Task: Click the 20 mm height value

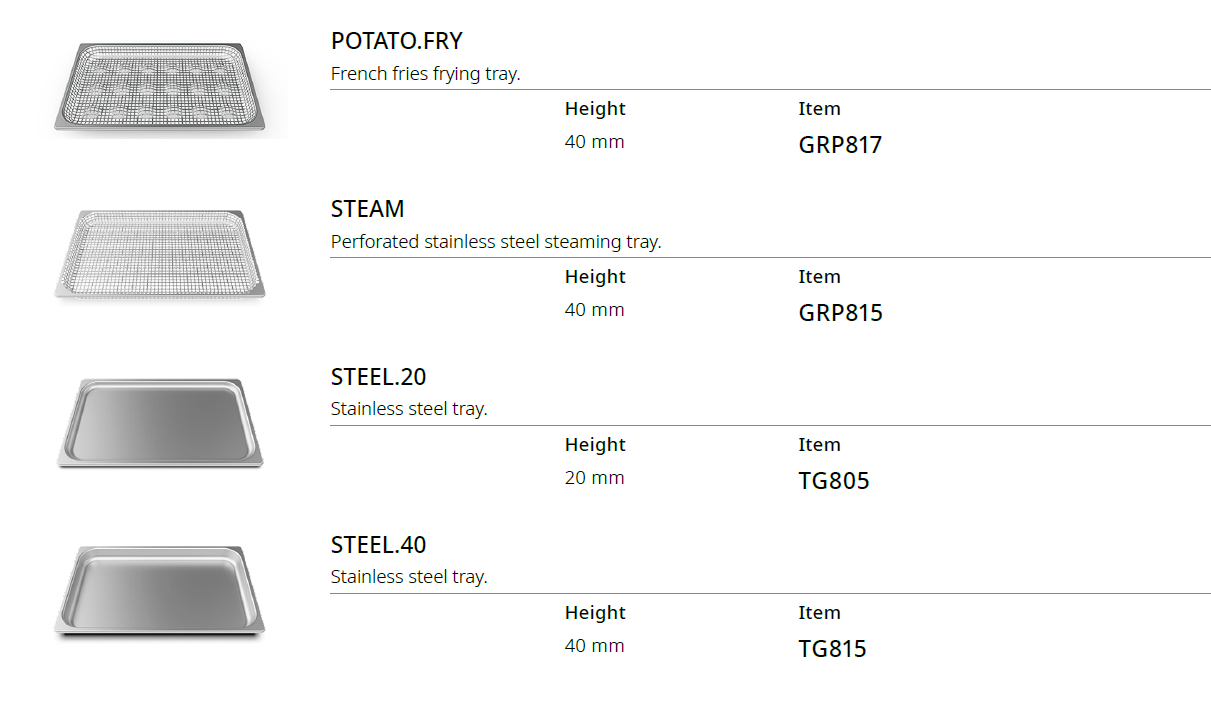Action: 594,478
